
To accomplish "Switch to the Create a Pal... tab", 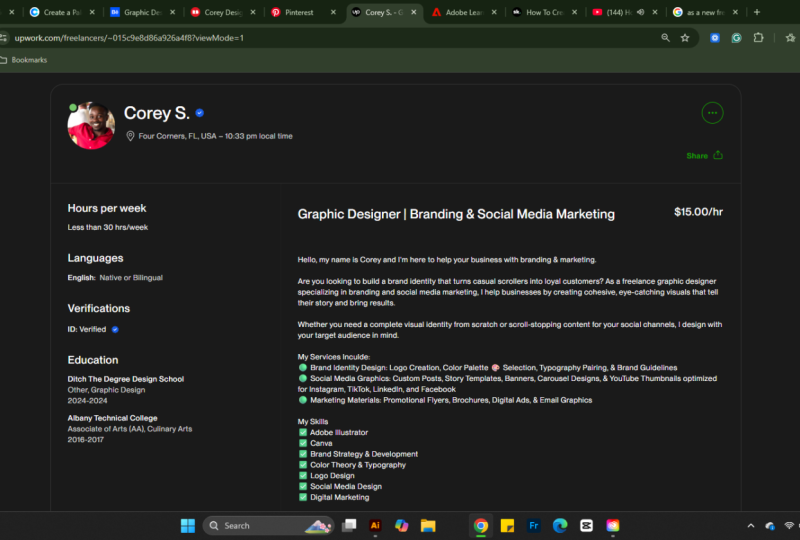I will 62,12.
